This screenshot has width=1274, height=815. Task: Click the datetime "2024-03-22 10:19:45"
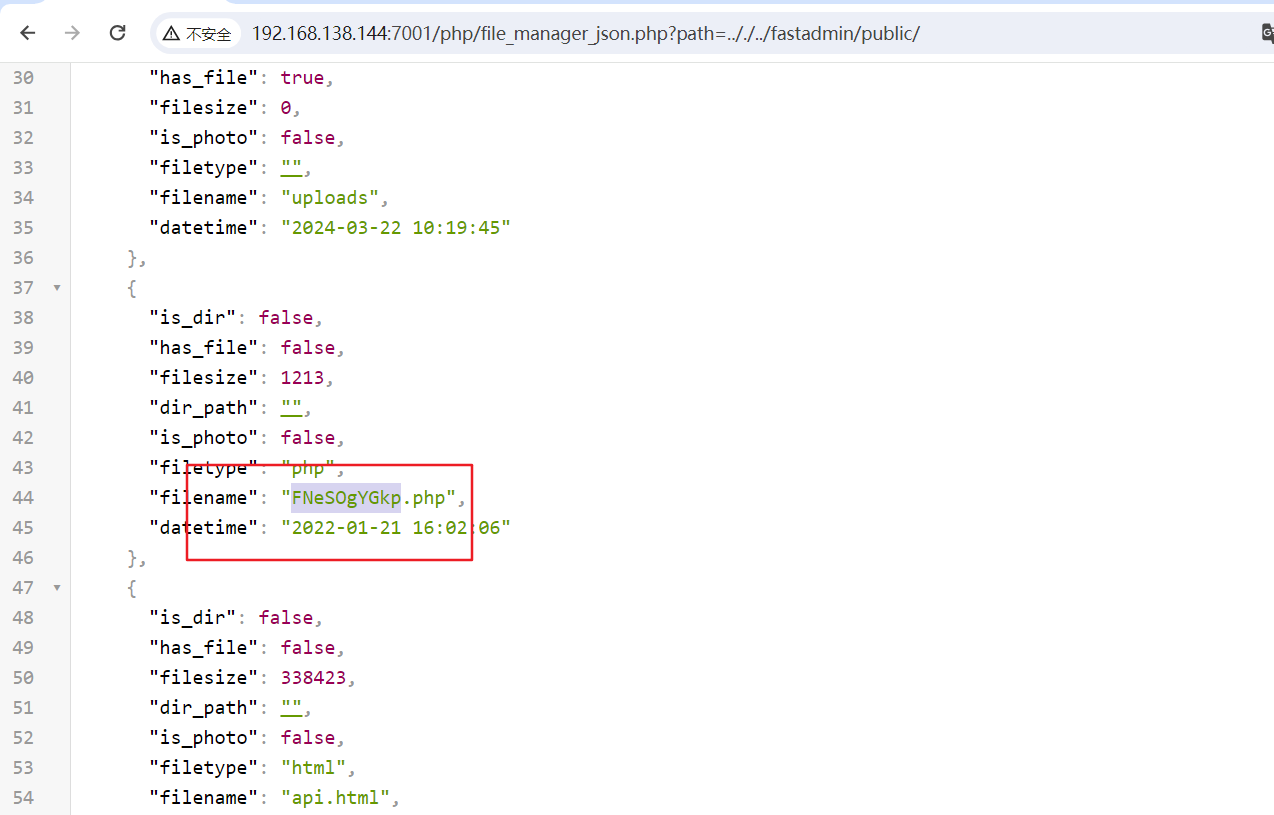395,227
